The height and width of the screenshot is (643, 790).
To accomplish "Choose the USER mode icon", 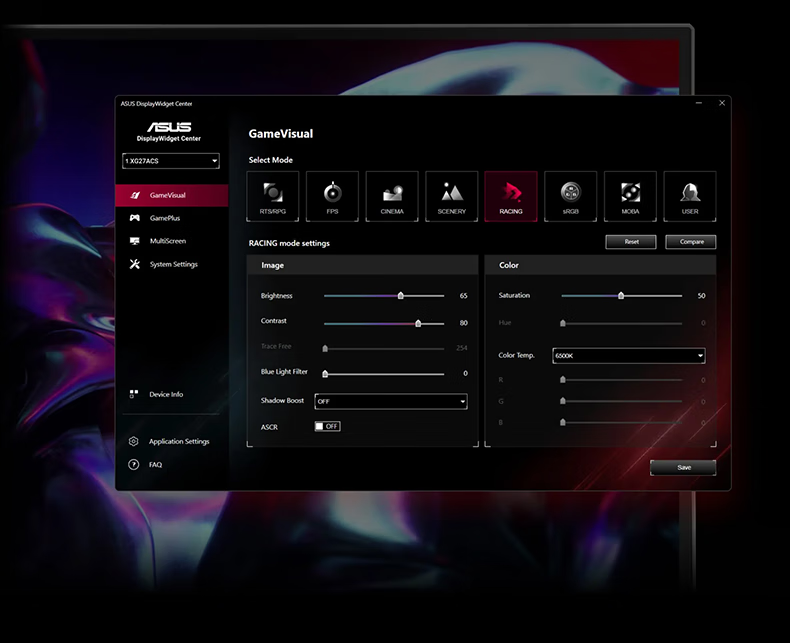I will point(690,196).
